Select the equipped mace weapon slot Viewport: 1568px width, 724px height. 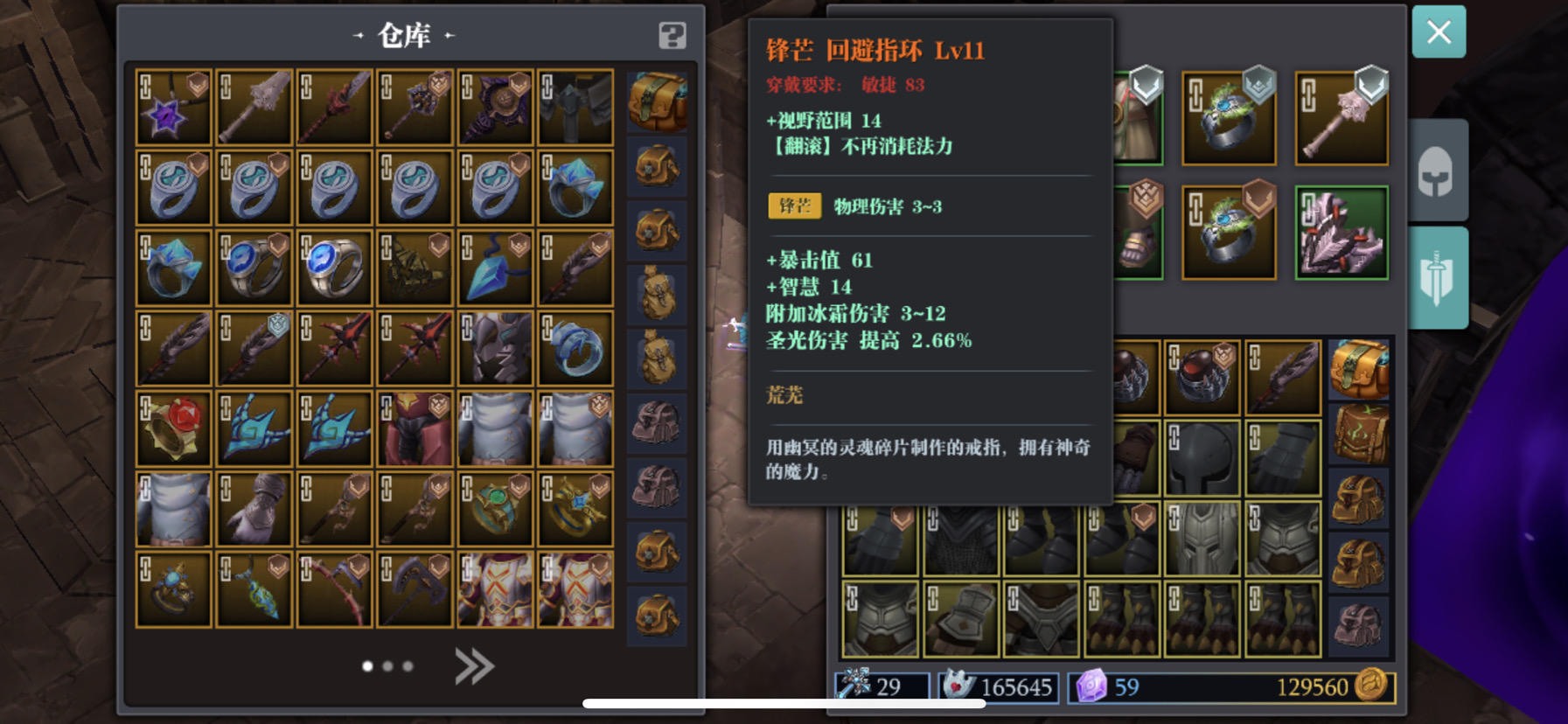click(x=1342, y=118)
